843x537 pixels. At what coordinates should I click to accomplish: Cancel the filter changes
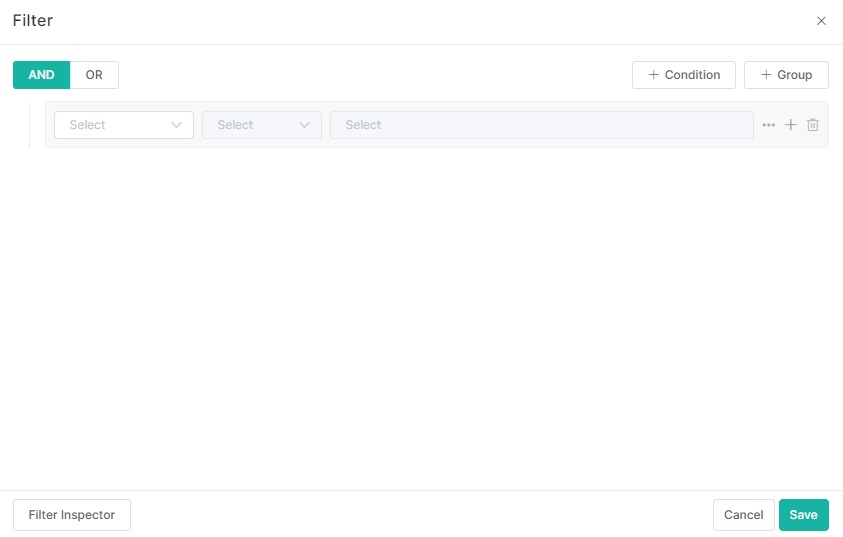point(743,515)
